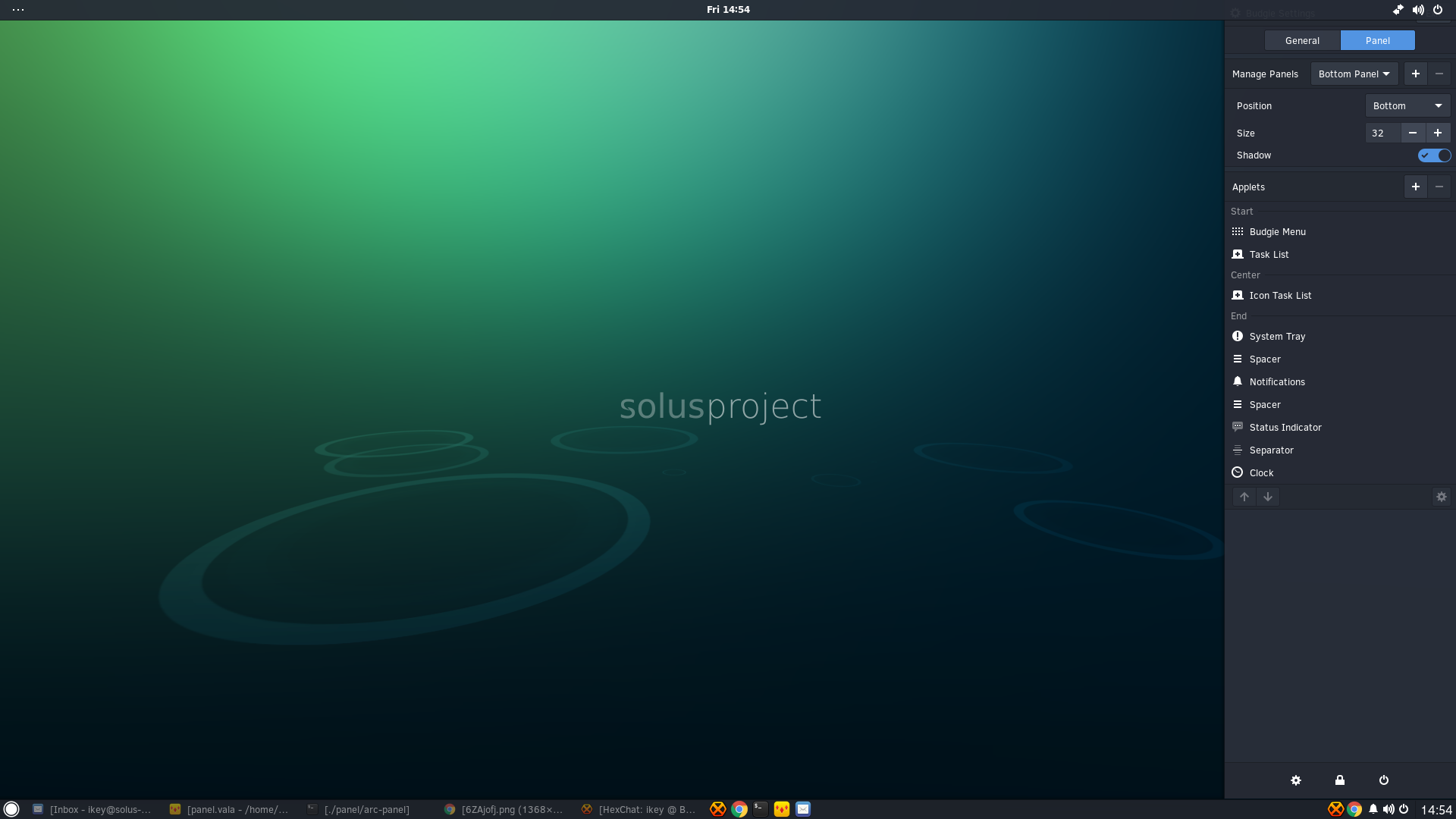Click the terminal icon in the center icon task list
This screenshot has height=819, width=1456.
click(761, 809)
